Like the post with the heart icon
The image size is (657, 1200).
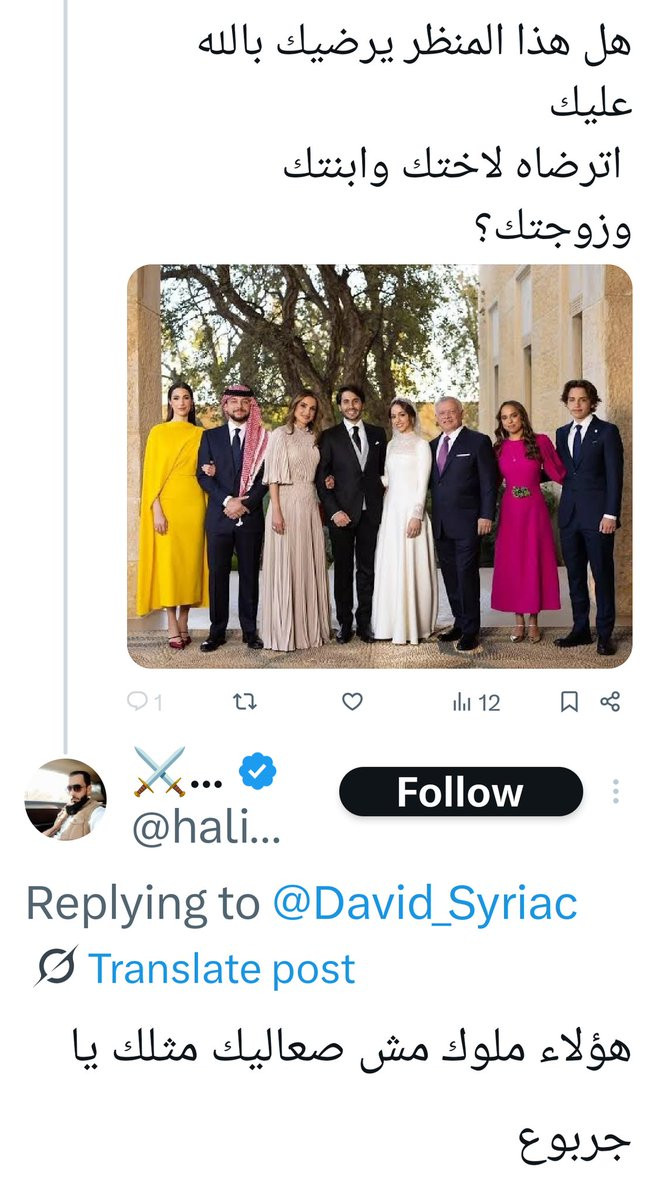coord(352,702)
